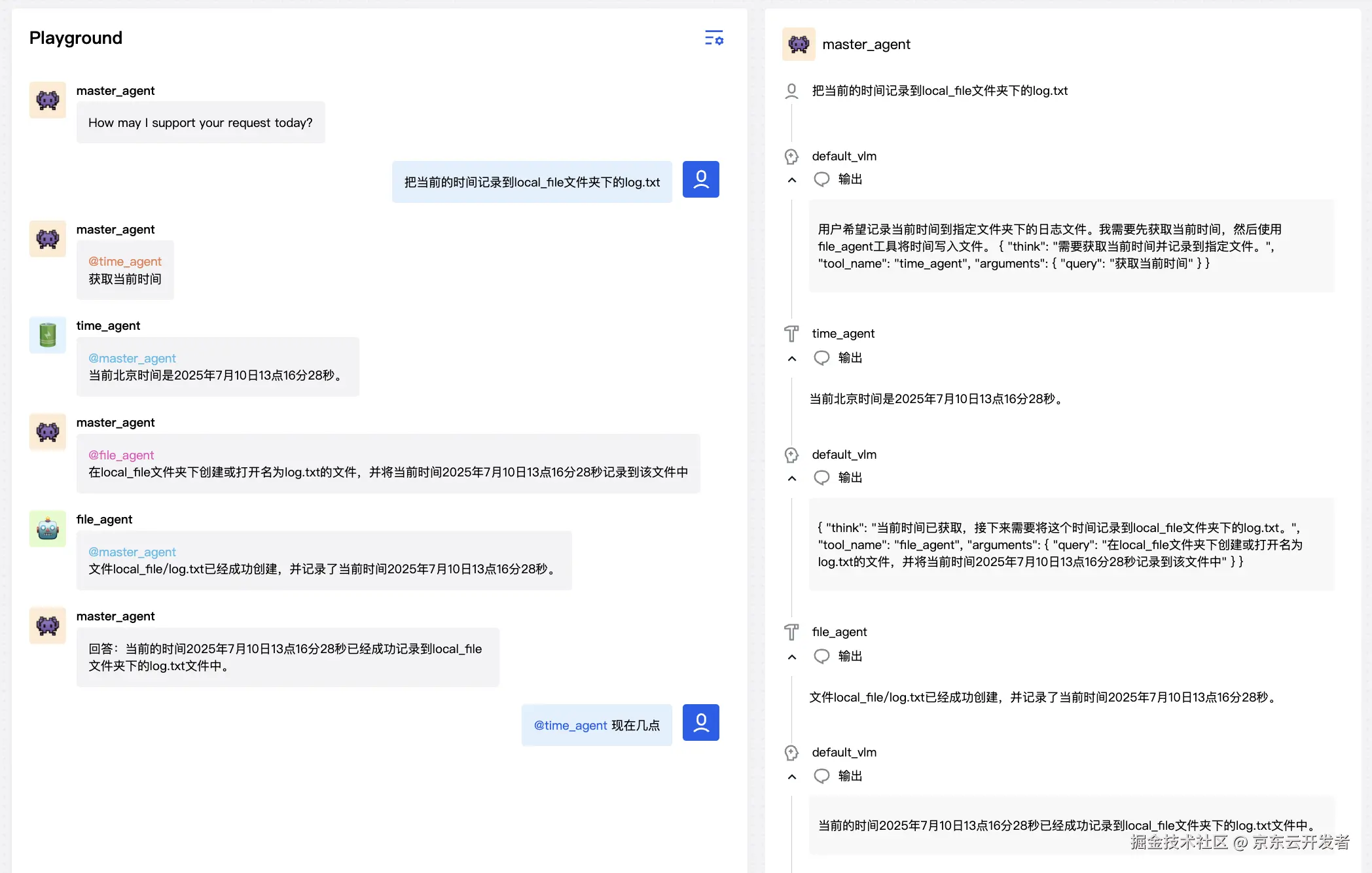Collapse the time_agent 输出 section
1372x873 pixels.
791,359
